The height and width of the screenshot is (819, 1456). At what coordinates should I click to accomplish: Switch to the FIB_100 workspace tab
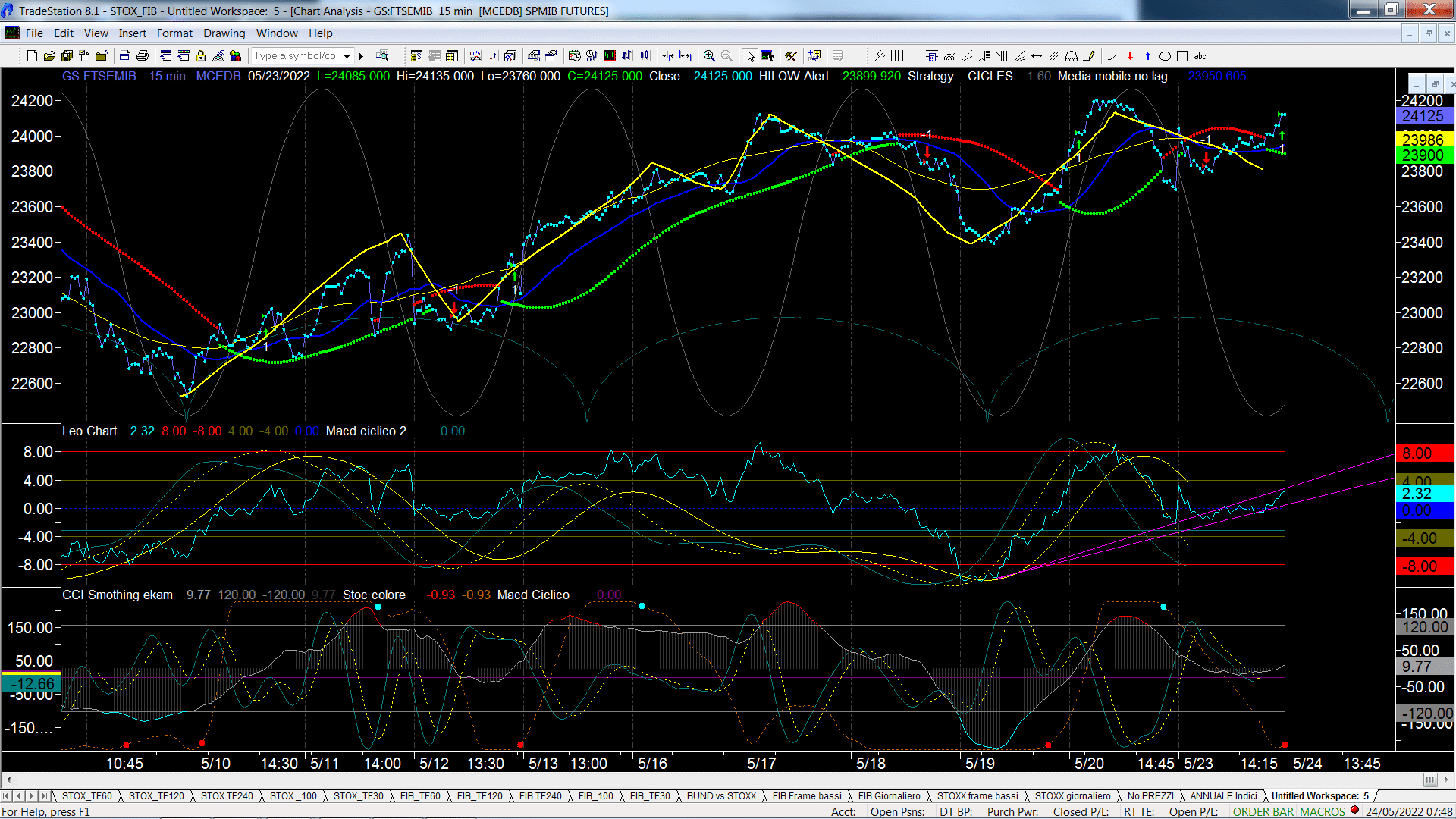click(x=595, y=796)
